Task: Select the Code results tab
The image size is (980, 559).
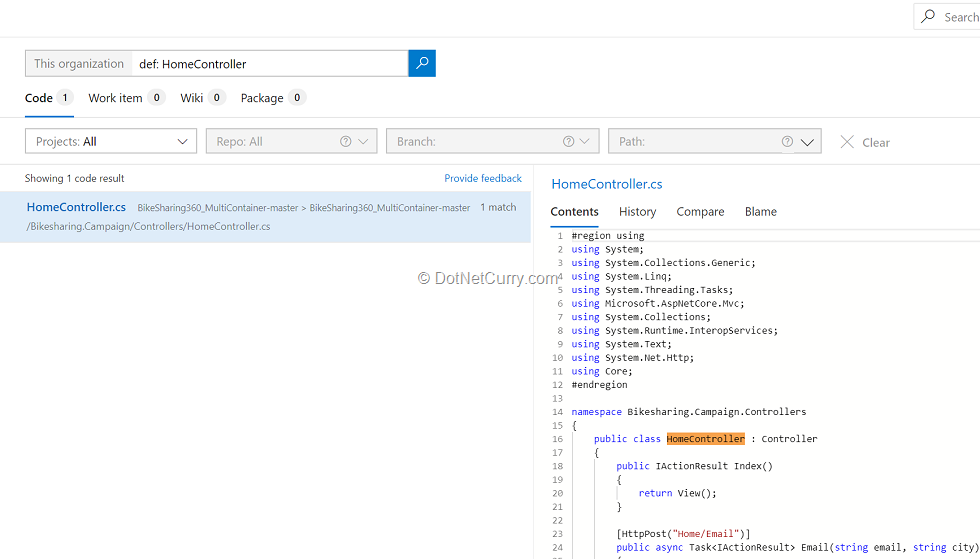Action: click(39, 98)
